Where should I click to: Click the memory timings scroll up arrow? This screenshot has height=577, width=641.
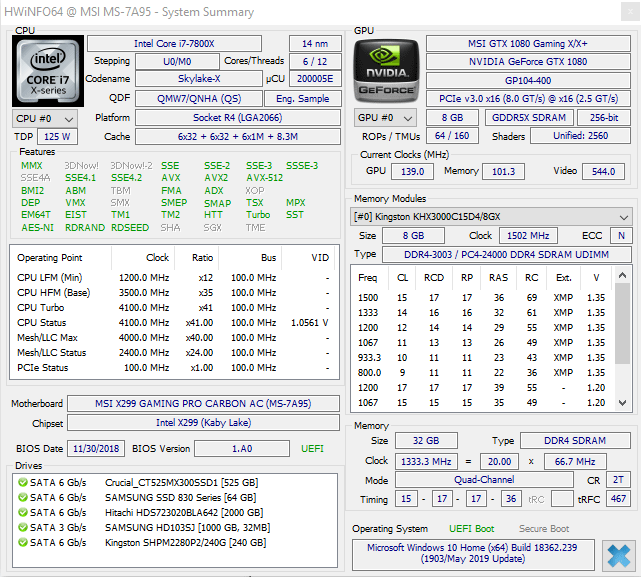(622, 275)
